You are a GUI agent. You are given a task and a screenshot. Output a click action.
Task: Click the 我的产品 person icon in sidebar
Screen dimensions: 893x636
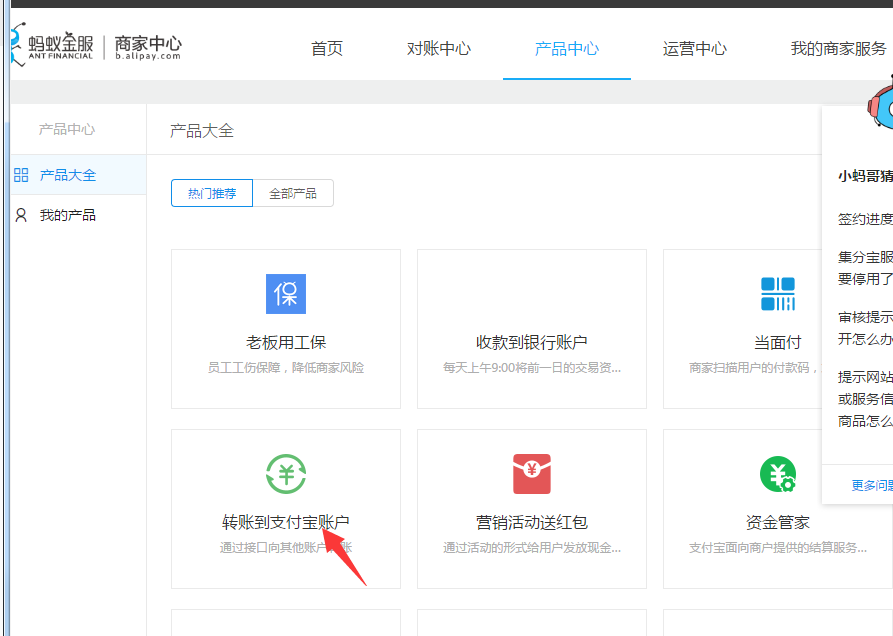21,215
